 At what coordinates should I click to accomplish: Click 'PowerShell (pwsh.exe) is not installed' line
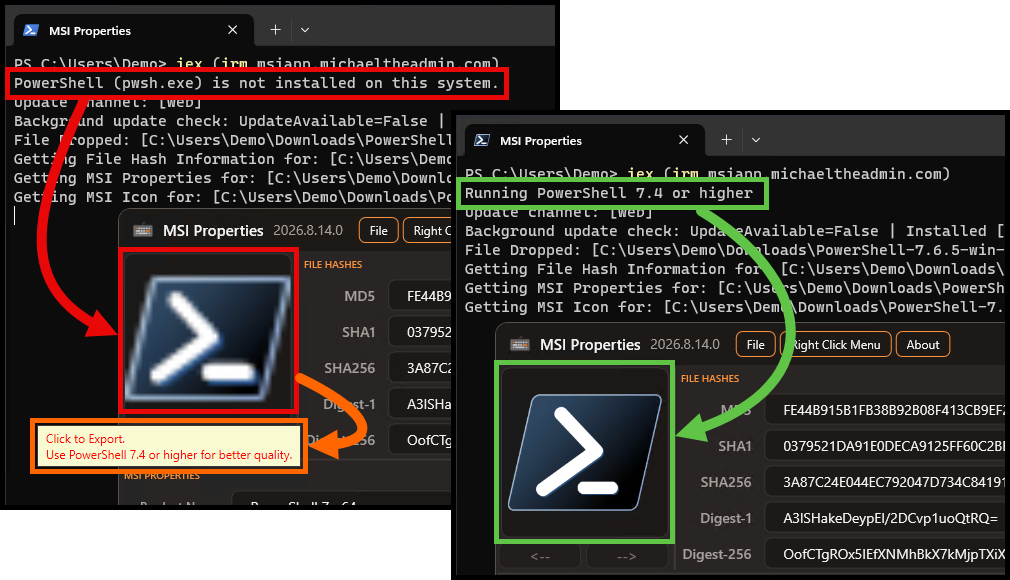click(256, 83)
